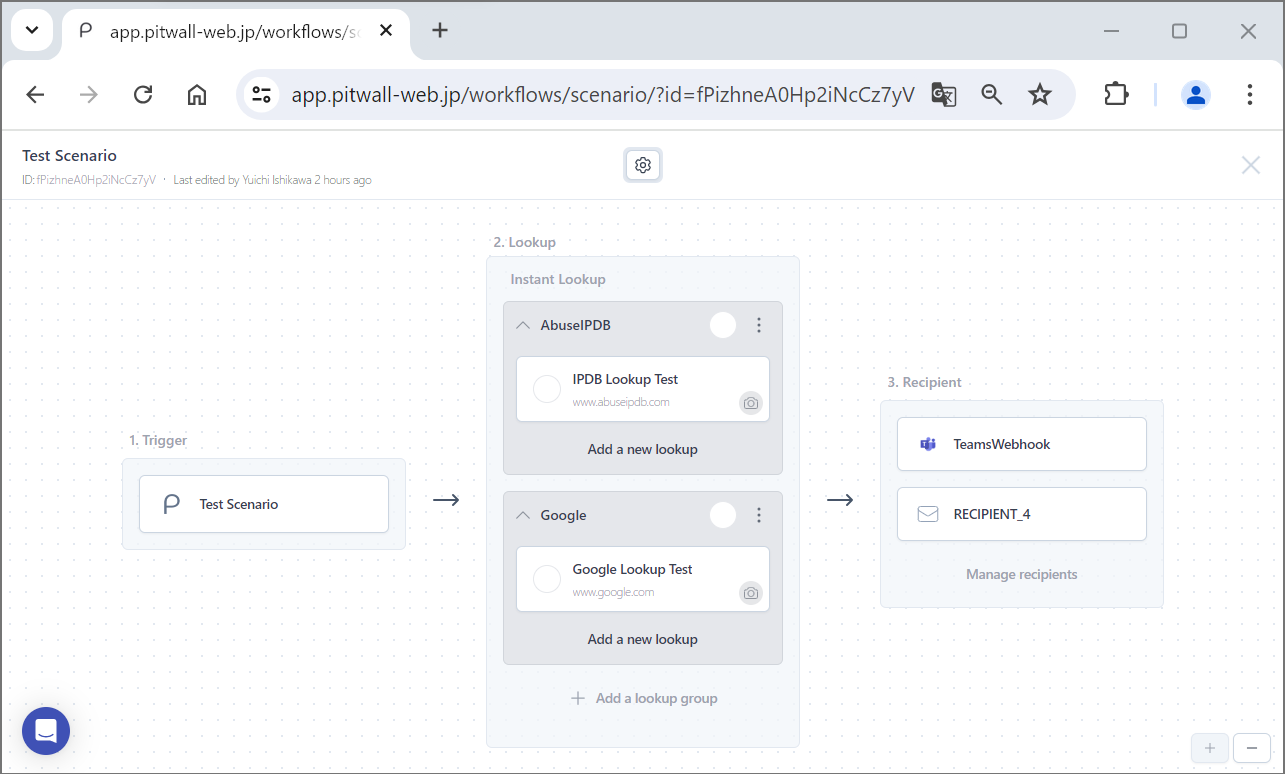Click camera icon on IPDB Lookup Test
Screen dimensions: 1285x774
(x=751, y=403)
